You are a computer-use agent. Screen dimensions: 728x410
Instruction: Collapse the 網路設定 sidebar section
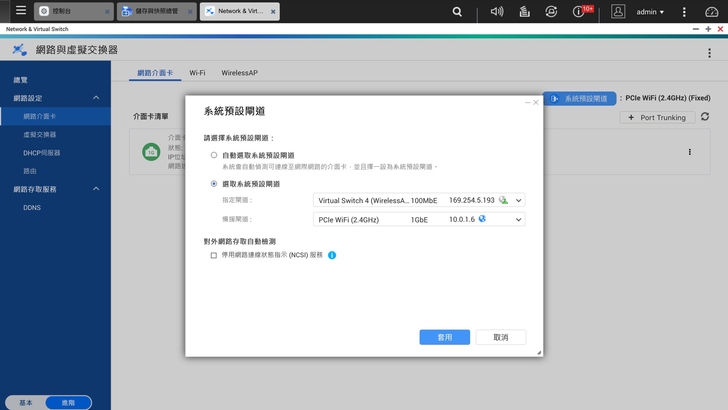click(96, 98)
